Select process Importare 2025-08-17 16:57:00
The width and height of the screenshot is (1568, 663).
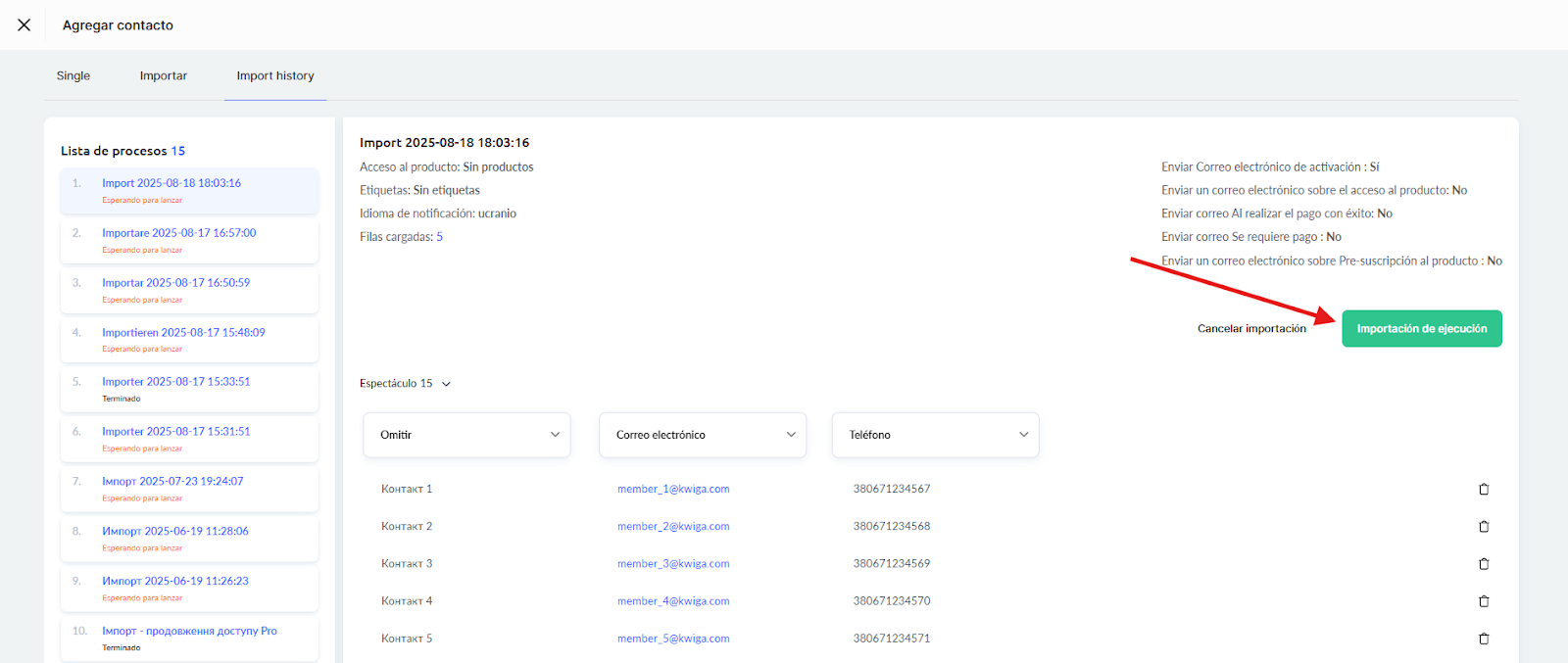pos(179,233)
